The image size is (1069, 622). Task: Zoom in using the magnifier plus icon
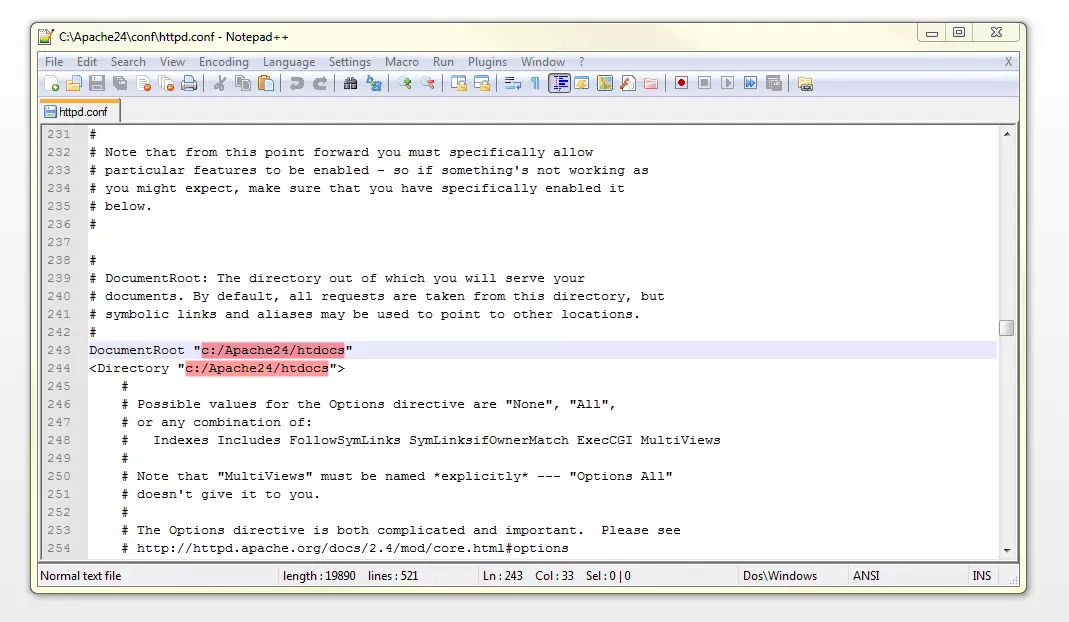coord(404,84)
